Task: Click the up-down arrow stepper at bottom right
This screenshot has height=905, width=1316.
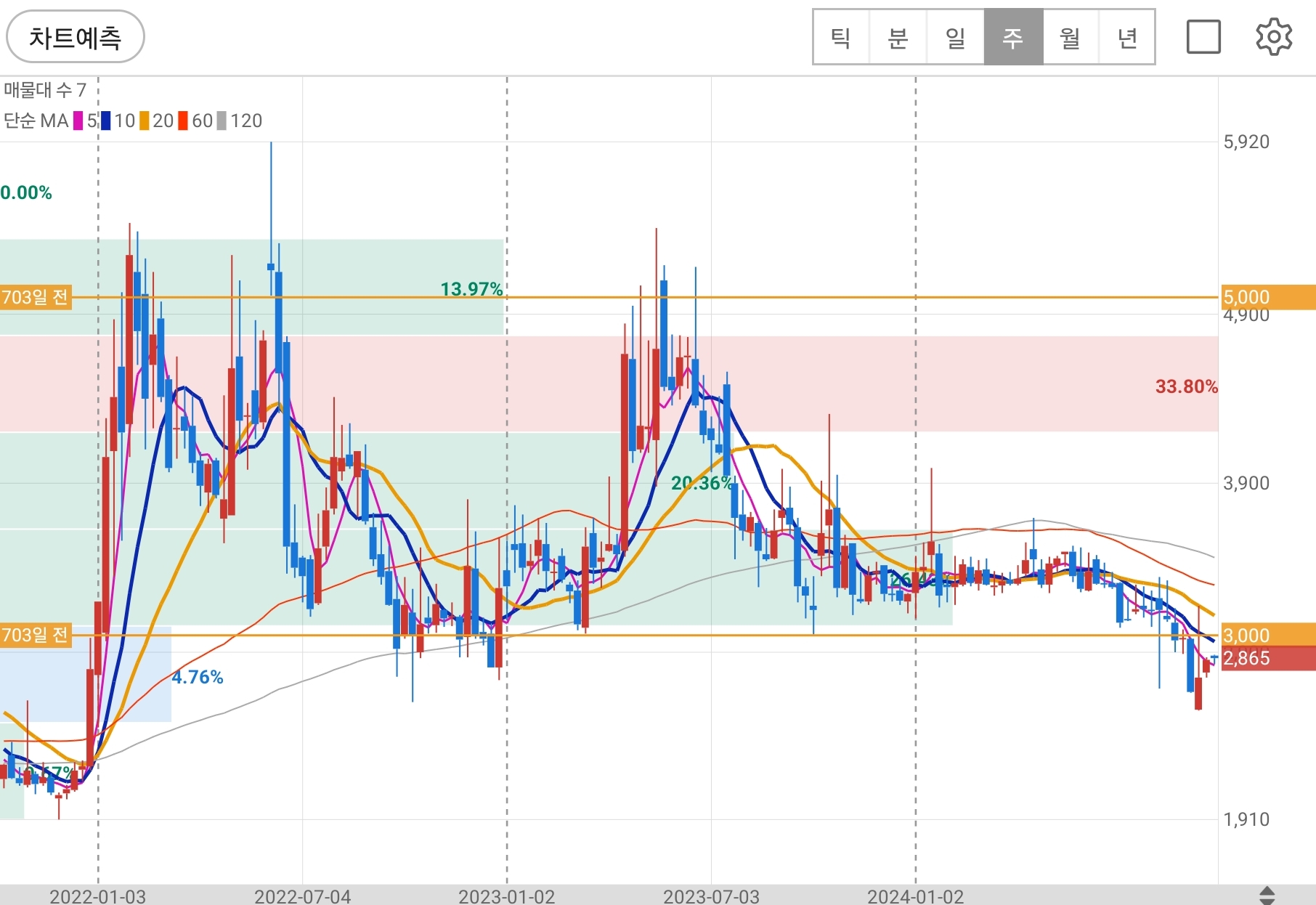Action: click(1267, 896)
